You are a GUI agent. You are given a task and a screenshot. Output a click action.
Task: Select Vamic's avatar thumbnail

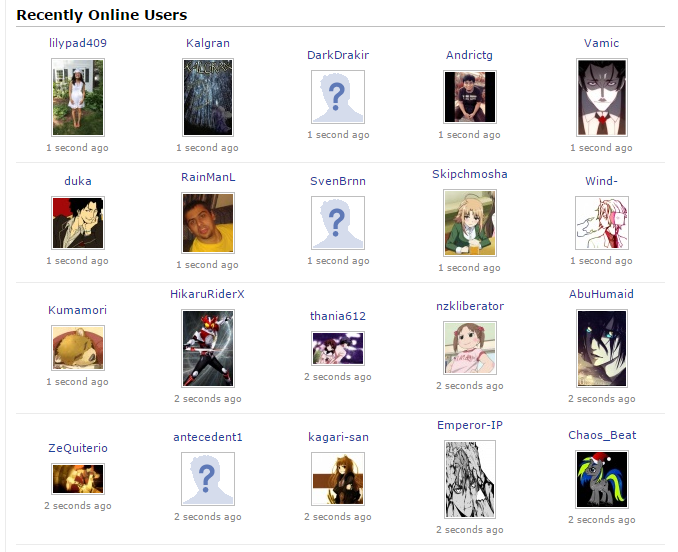[601, 97]
